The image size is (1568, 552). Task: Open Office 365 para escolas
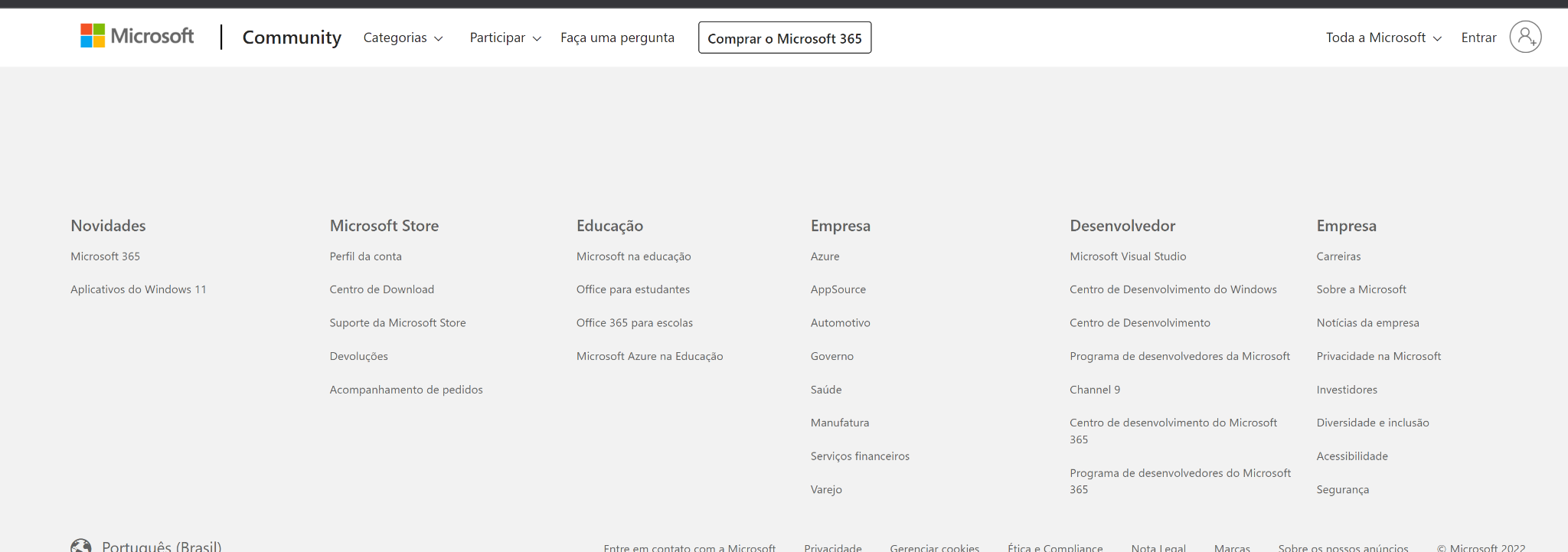pos(635,323)
